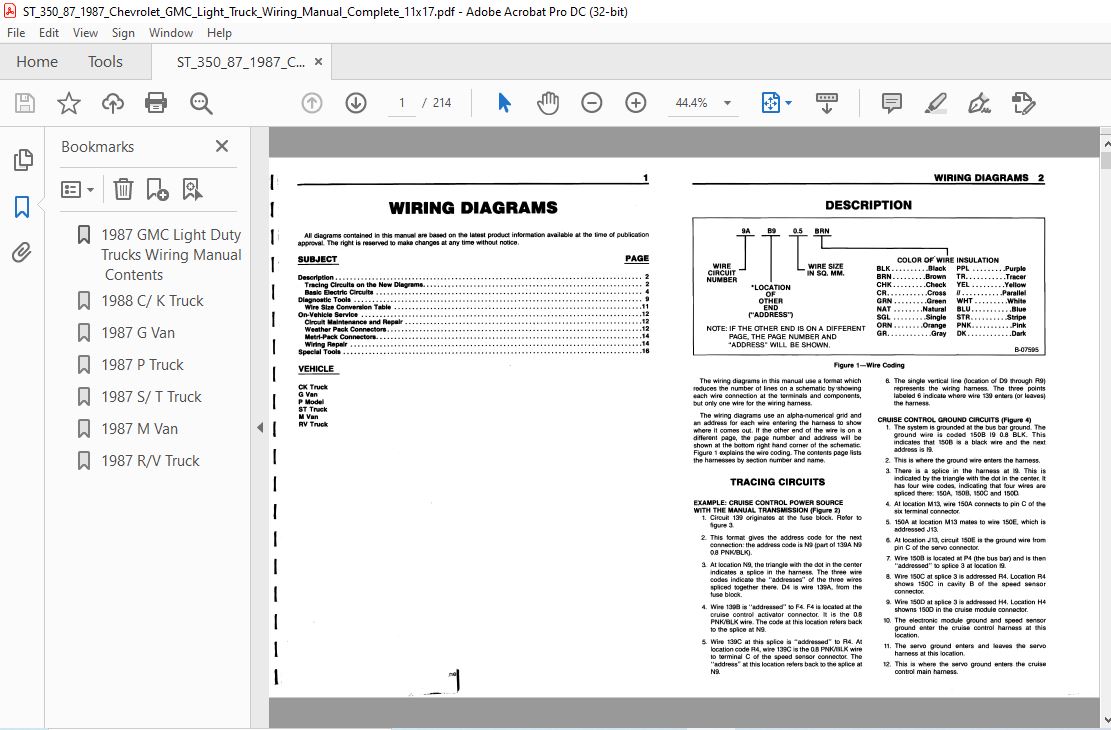The image size is (1111, 730).
Task: Click the DESCRIPTION heading on page 2
Action: pos(868,205)
